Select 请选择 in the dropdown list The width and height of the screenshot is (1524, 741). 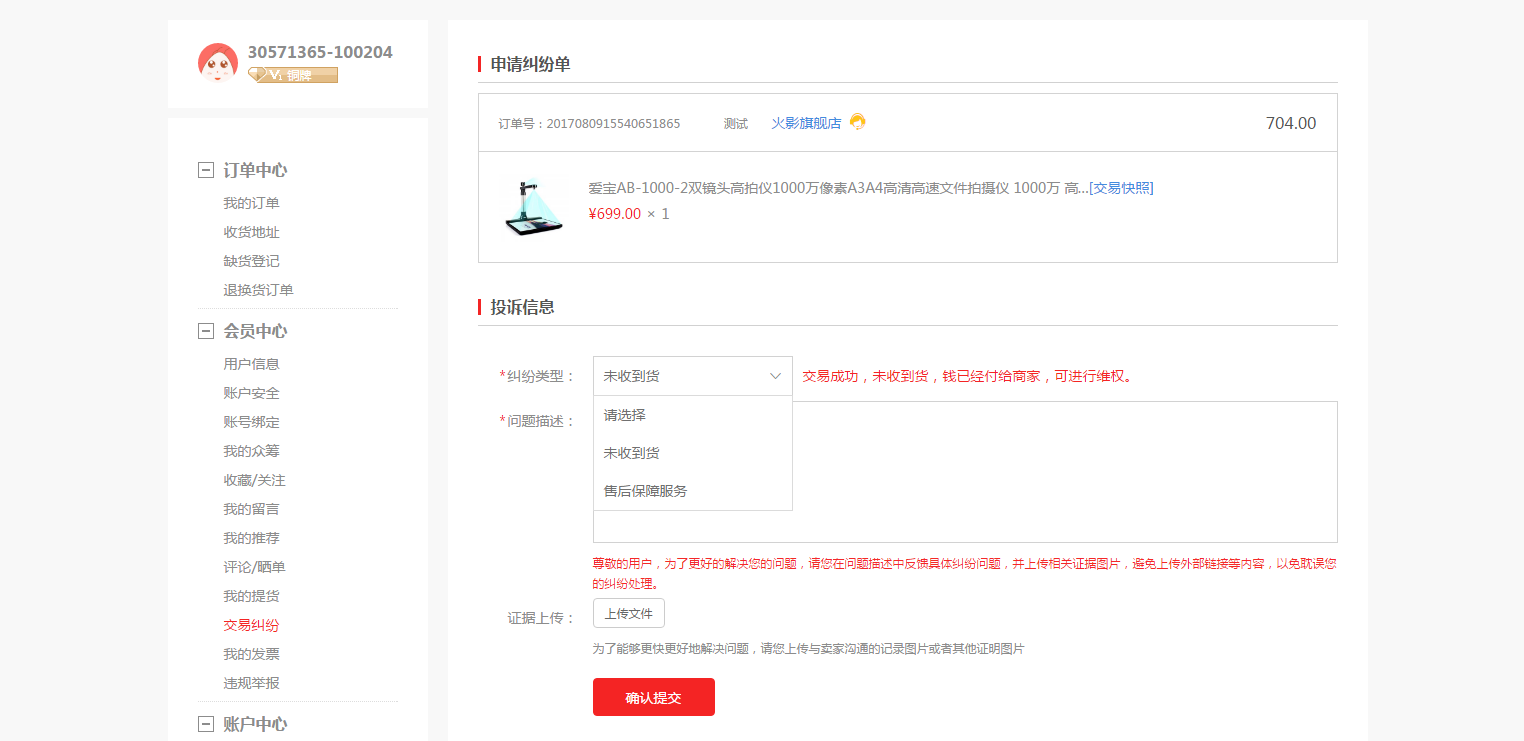tap(693, 415)
